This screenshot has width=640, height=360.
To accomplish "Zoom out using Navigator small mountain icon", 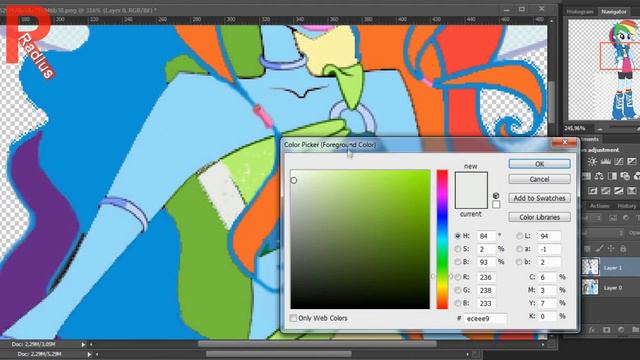I will click(600, 129).
